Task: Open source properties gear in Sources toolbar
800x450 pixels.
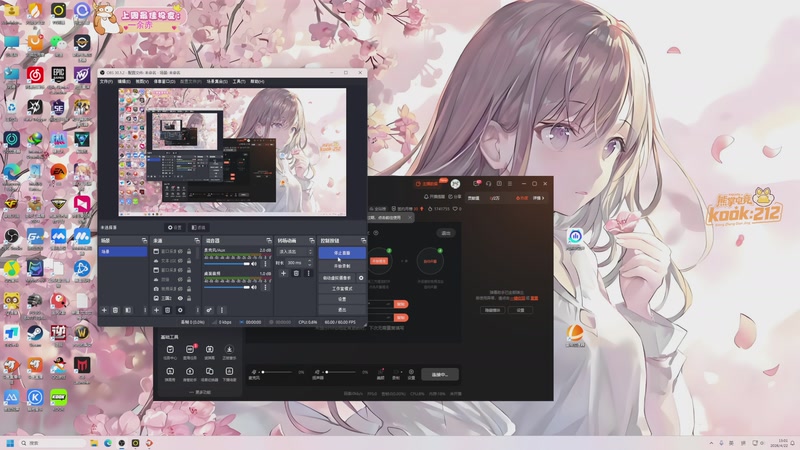Action: click(180, 310)
